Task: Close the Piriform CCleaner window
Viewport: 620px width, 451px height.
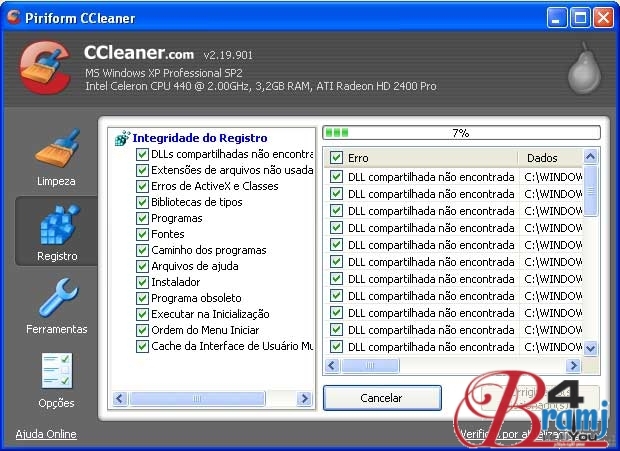Action: click(x=604, y=18)
